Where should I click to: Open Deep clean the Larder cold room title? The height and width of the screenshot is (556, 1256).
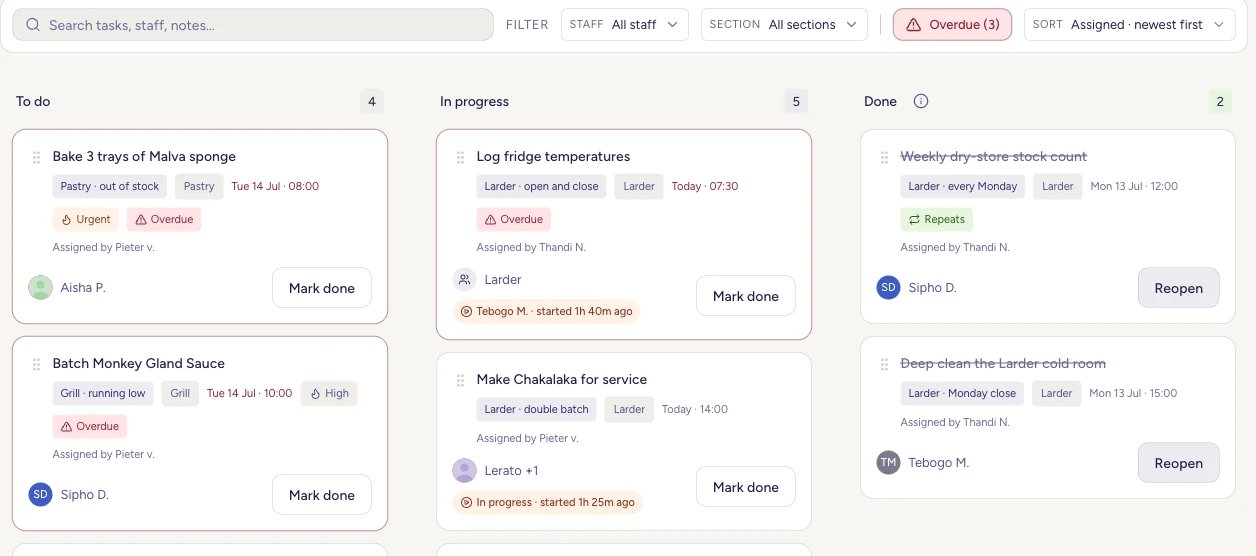coord(1003,364)
